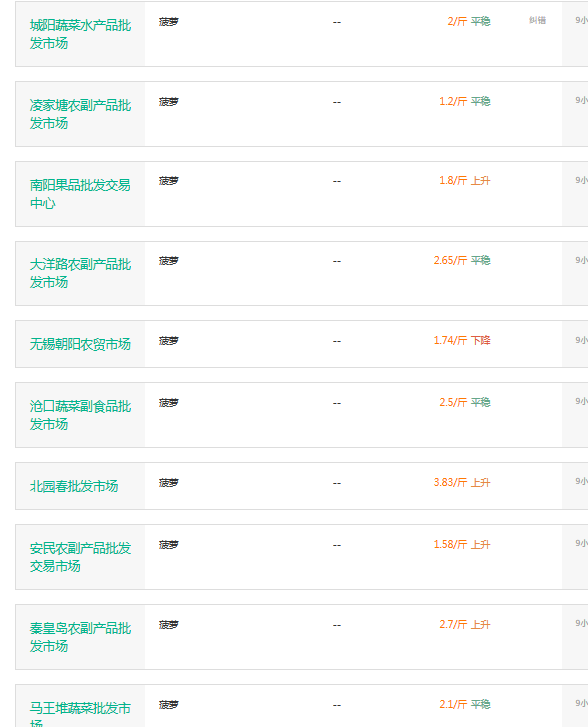Open 南阳果品批发交易中心 market link
Viewport: 588px width, 727px height.
[80, 194]
